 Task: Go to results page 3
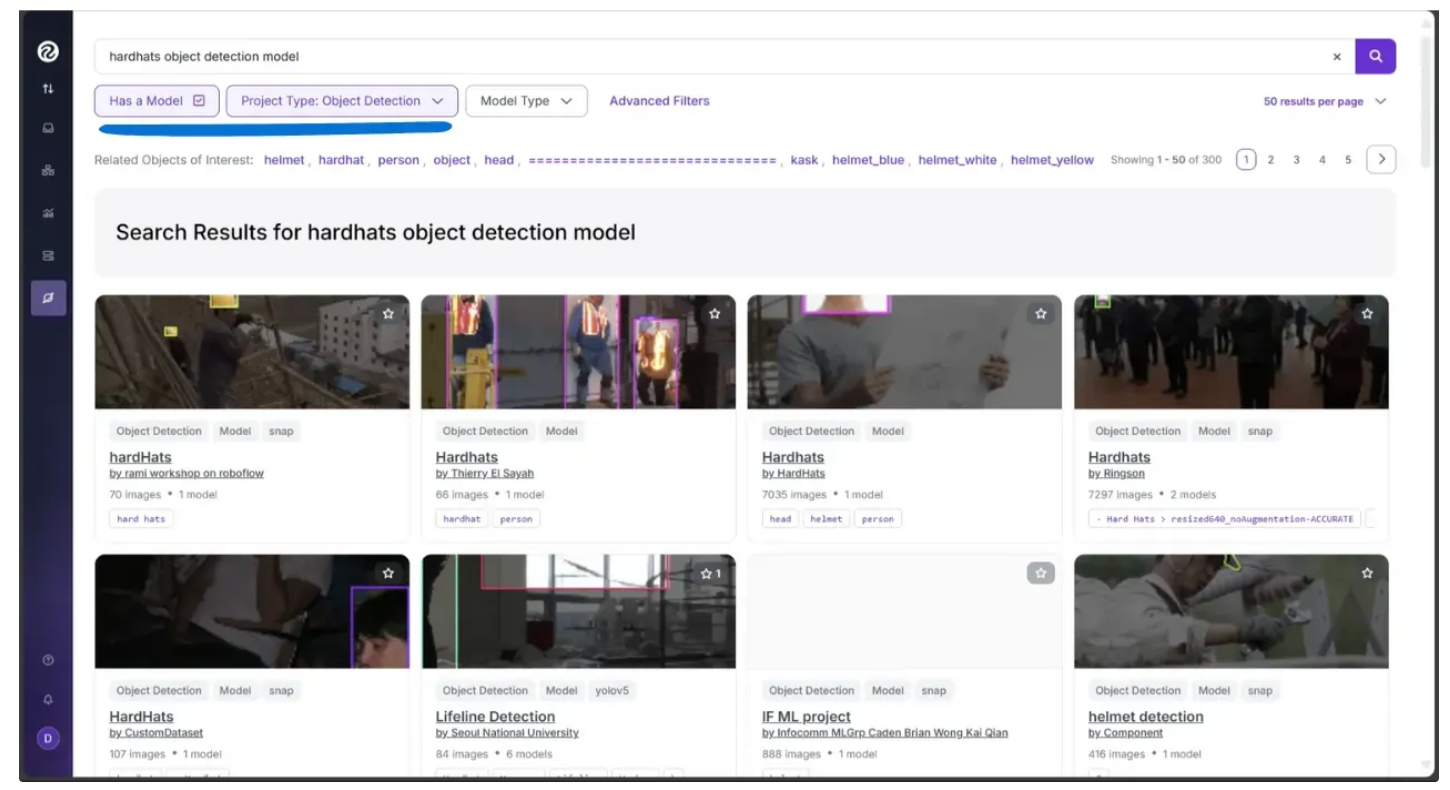pos(1296,160)
